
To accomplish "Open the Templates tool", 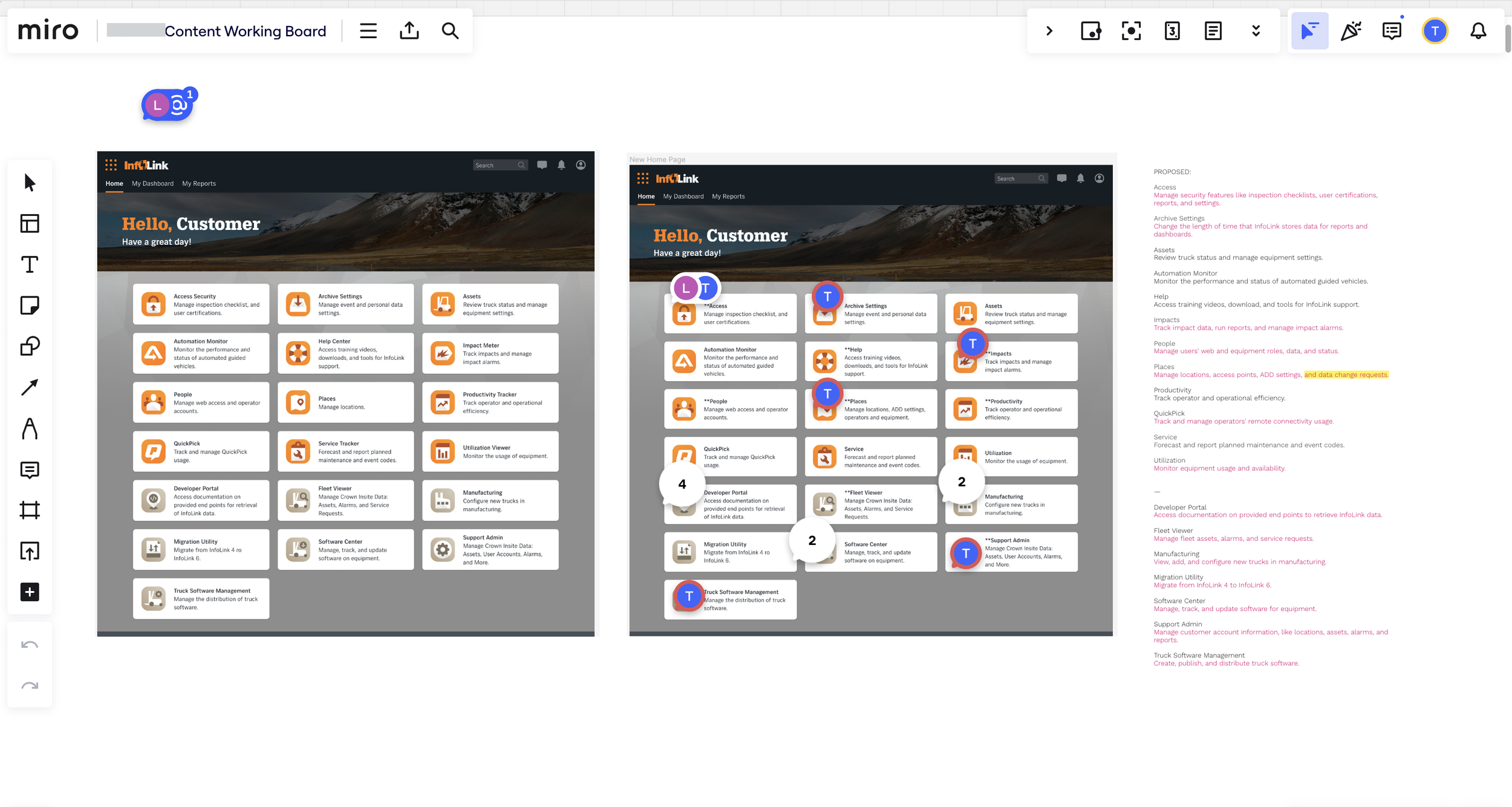I will [30, 223].
